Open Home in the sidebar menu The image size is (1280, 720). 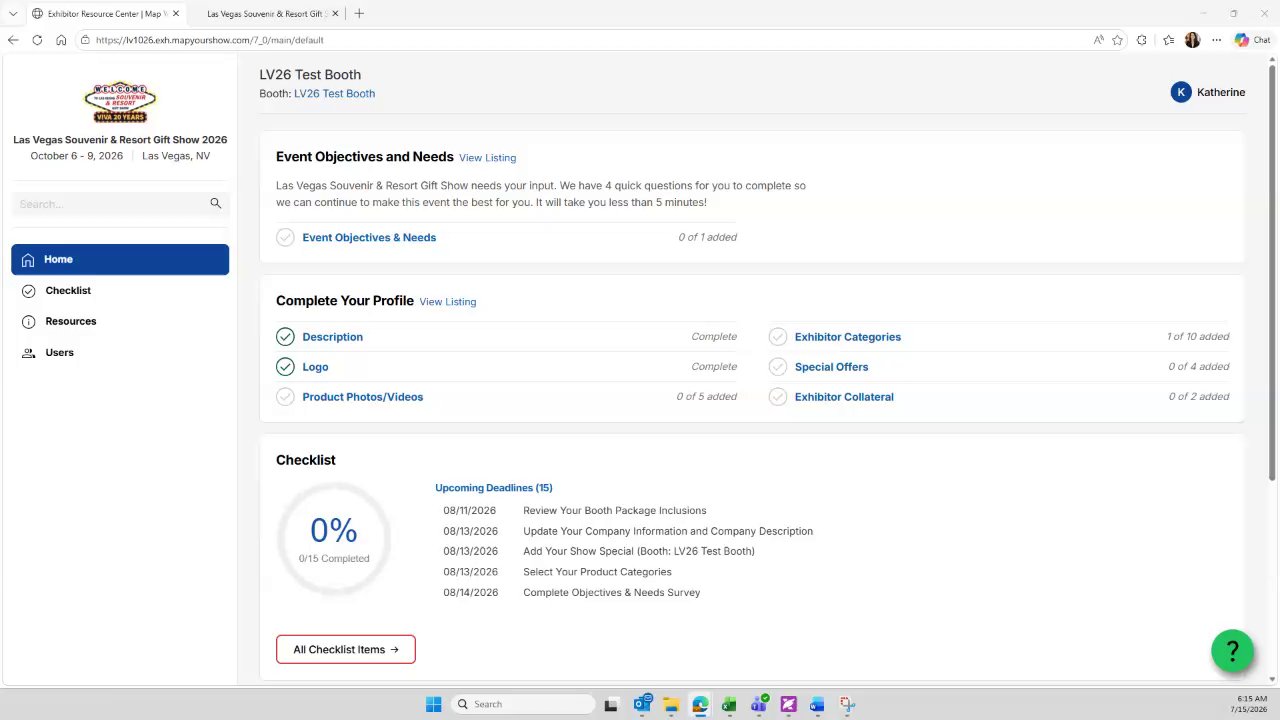tap(120, 260)
